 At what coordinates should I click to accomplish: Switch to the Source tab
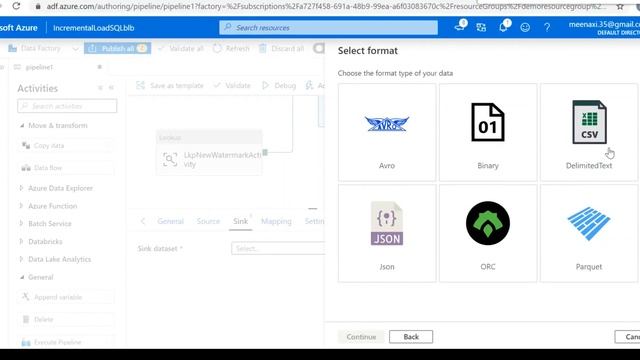[208, 221]
